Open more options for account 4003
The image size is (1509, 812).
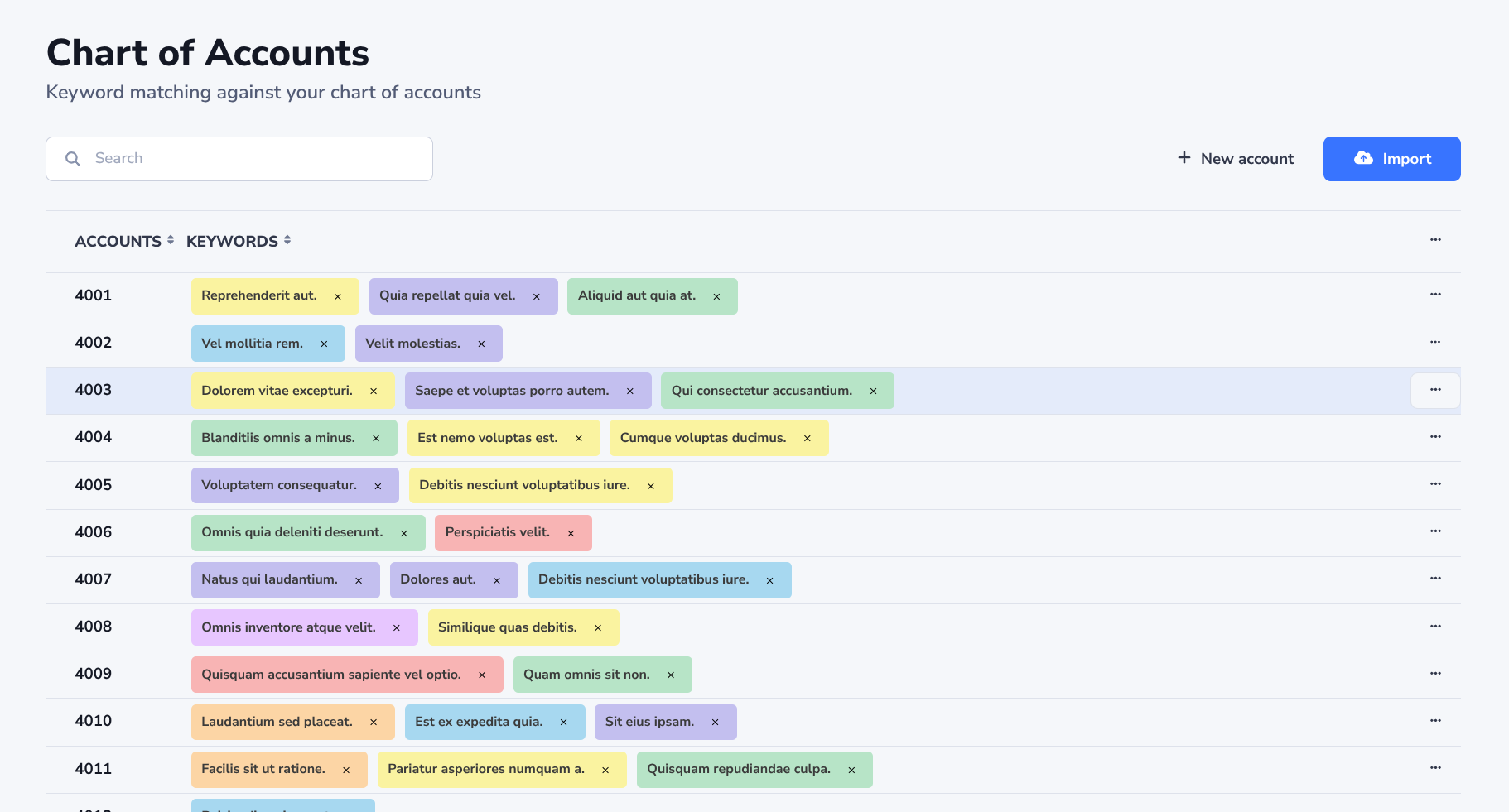coord(1435,390)
